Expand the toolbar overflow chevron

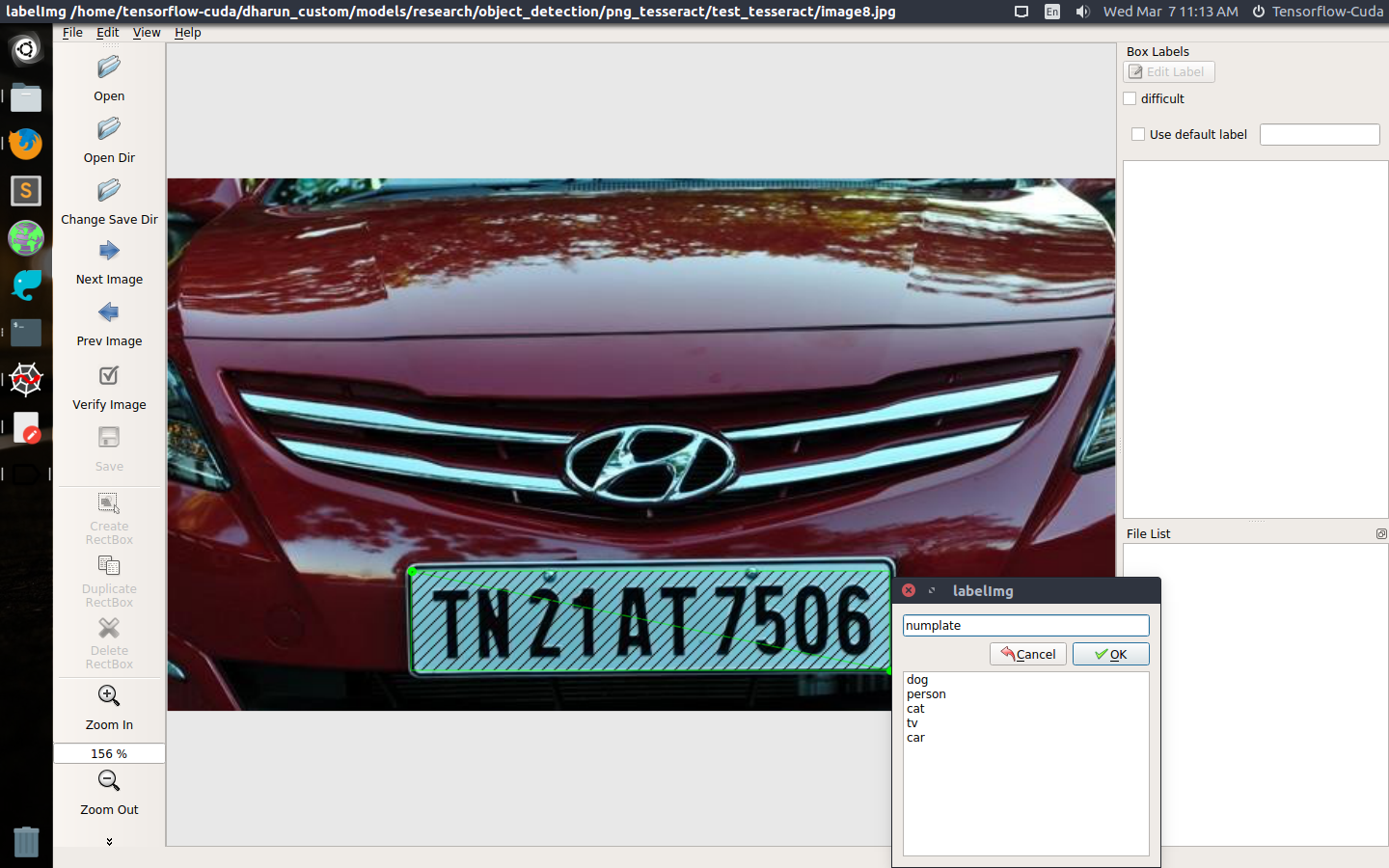109,841
